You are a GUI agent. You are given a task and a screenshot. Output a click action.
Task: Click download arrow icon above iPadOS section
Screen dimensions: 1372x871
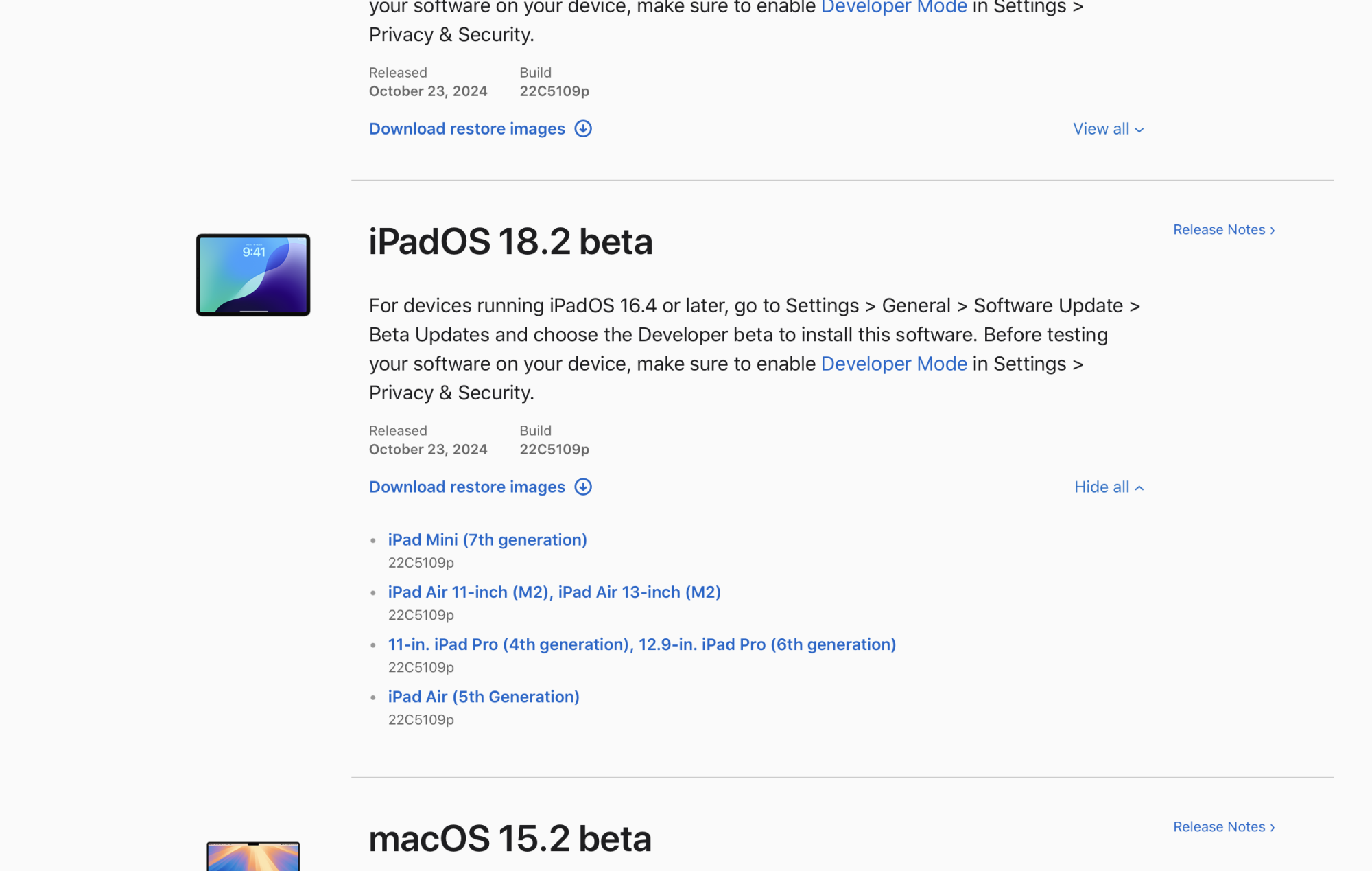(583, 128)
